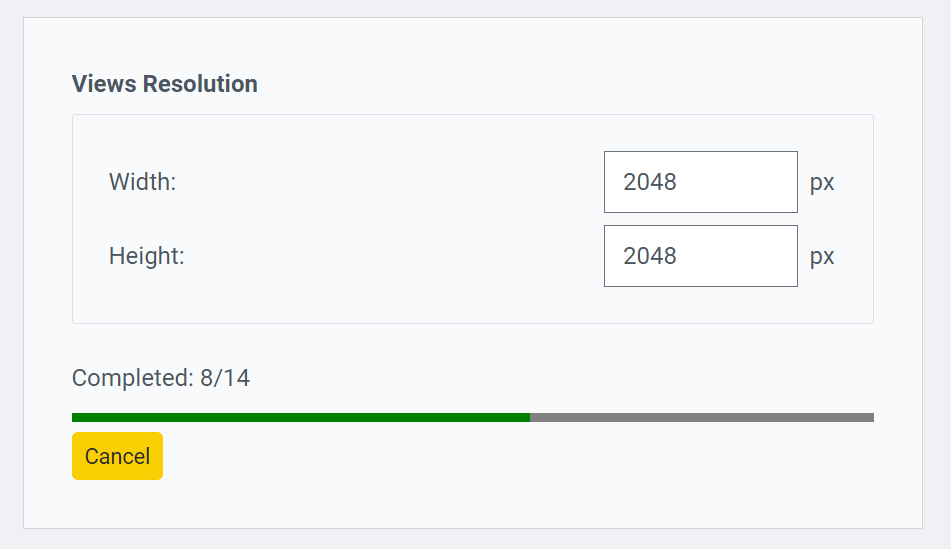Click the Completed: 8/14 status text
Screen dimensions: 951x549
pos(160,378)
